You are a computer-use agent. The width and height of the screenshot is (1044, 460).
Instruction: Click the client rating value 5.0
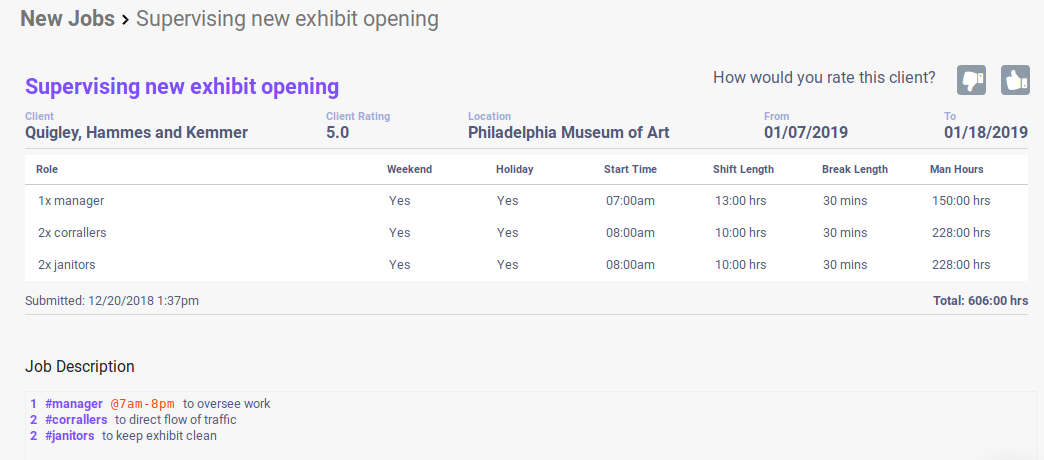coord(337,132)
